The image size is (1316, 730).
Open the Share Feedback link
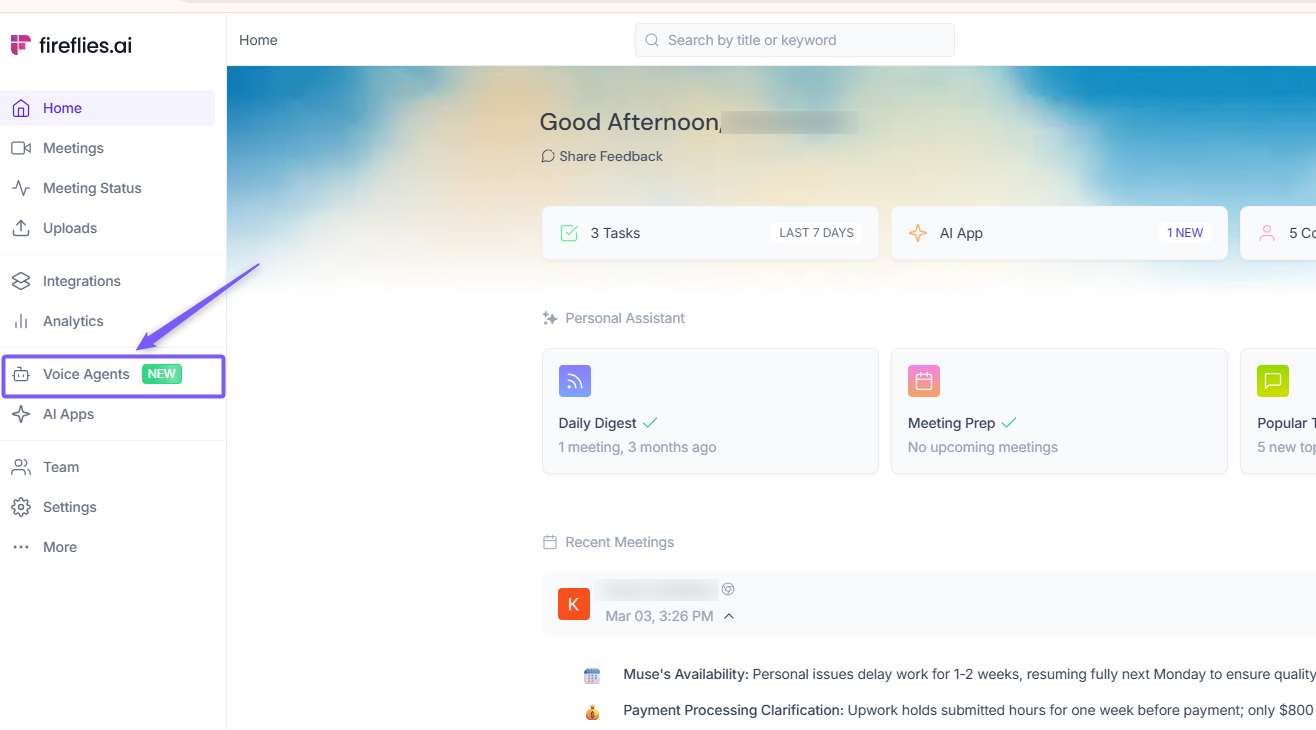click(602, 156)
